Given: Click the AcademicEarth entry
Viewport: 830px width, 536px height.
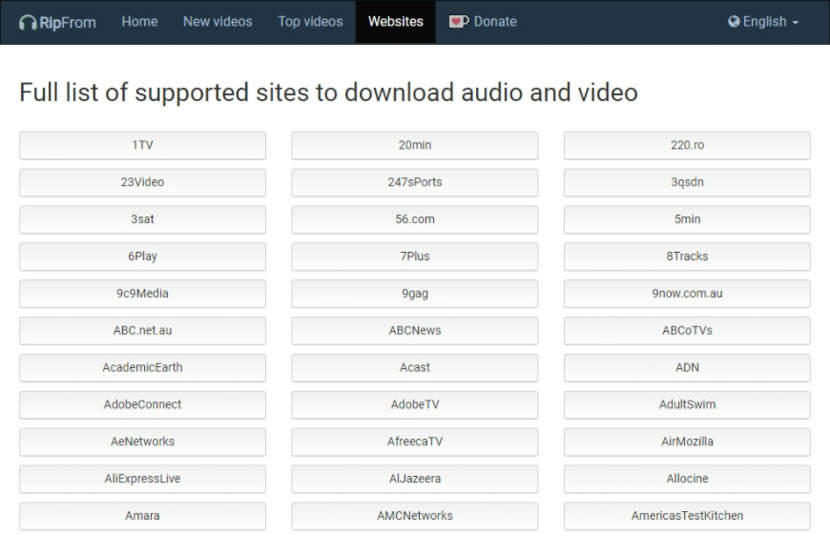Looking at the screenshot, I should tap(142, 368).
